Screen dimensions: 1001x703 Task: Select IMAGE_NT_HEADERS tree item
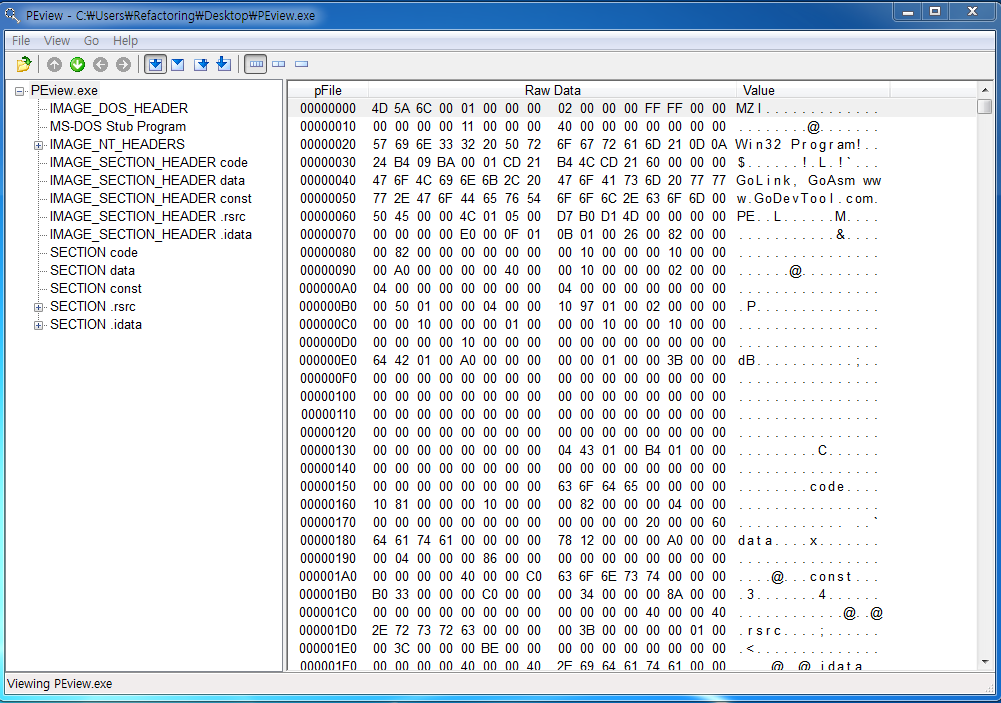pos(117,144)
